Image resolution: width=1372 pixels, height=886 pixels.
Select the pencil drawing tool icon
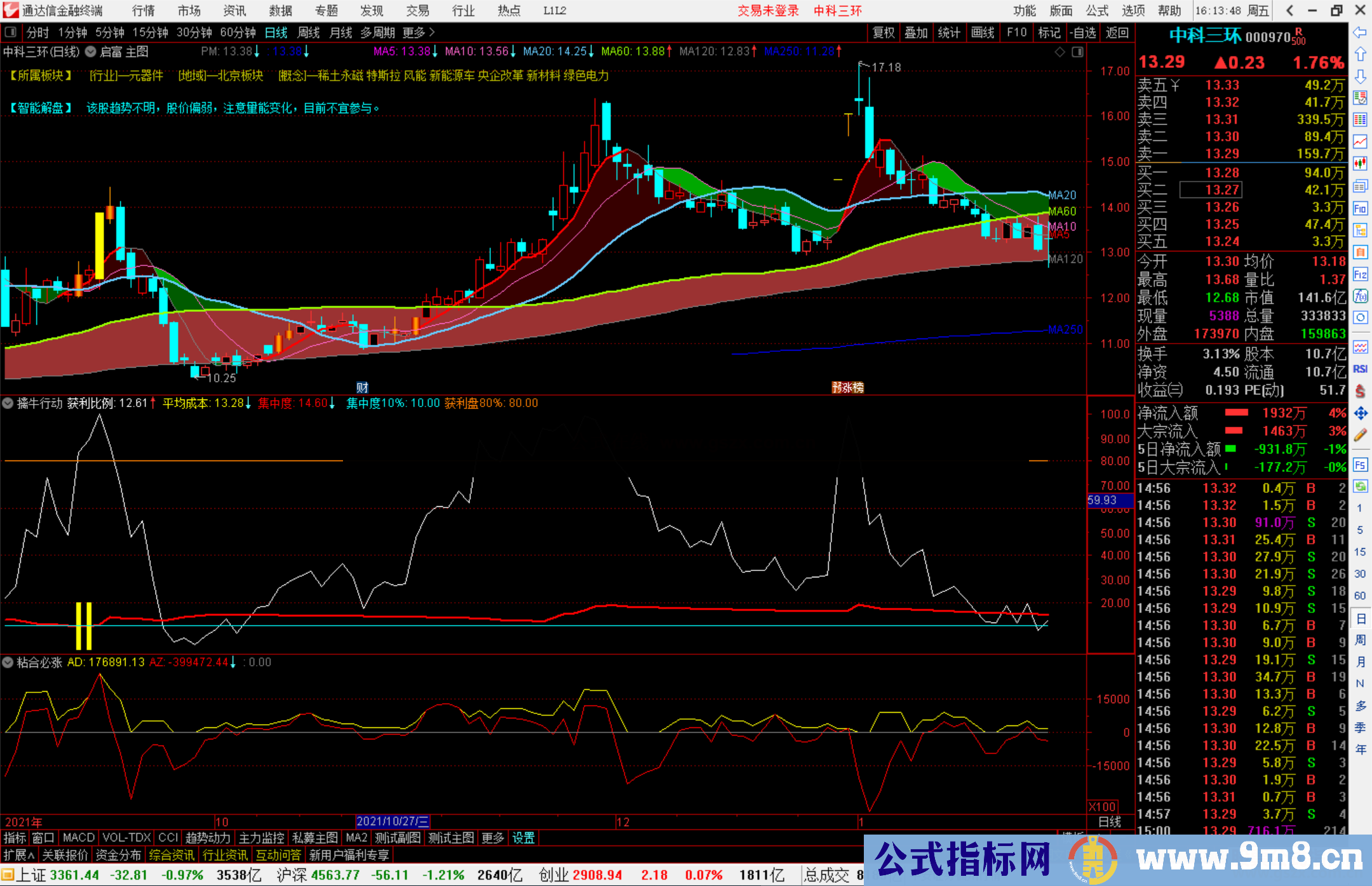[1360, 436]
